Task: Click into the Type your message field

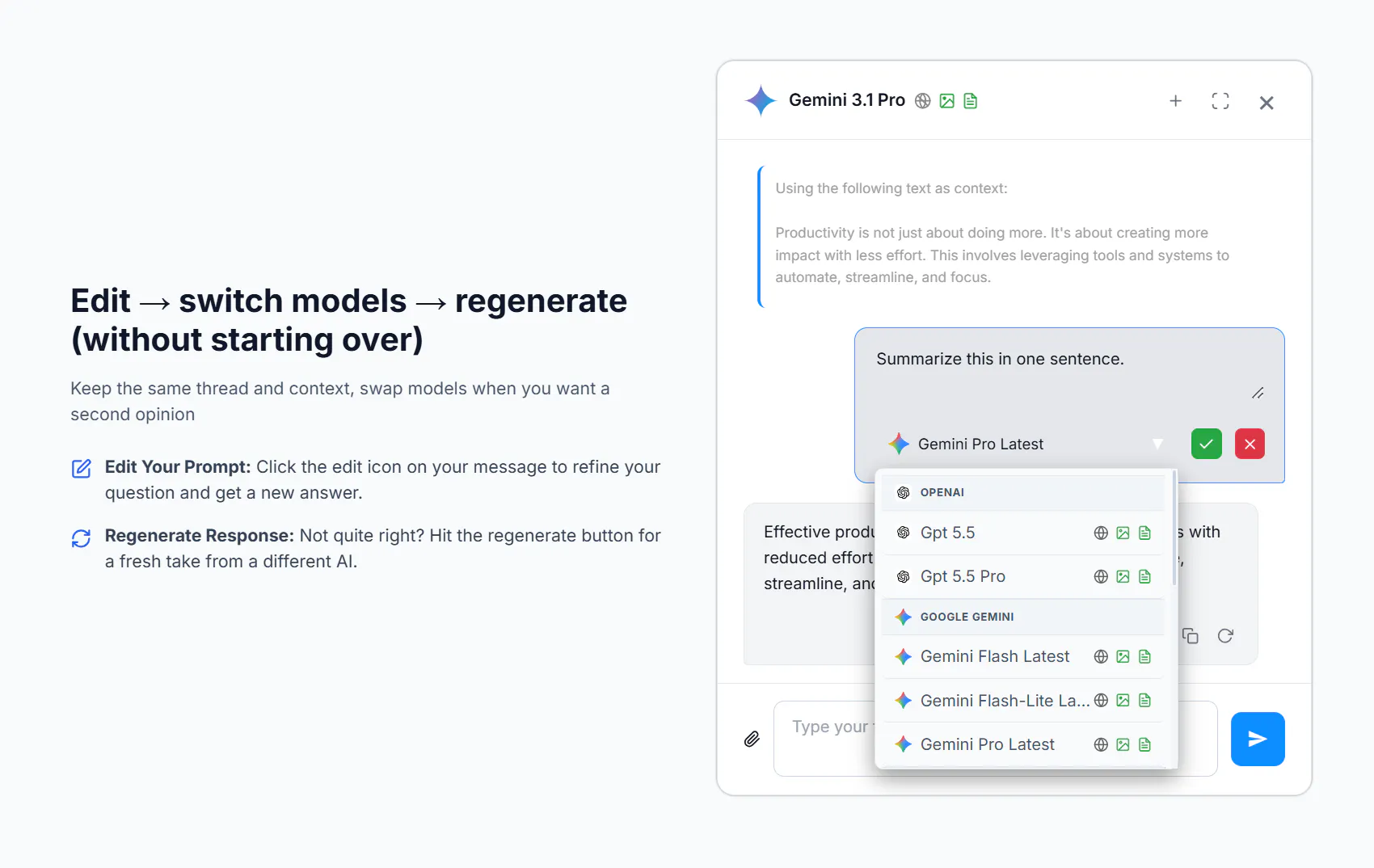Action: pyautogui.click(x=996, y=739)
